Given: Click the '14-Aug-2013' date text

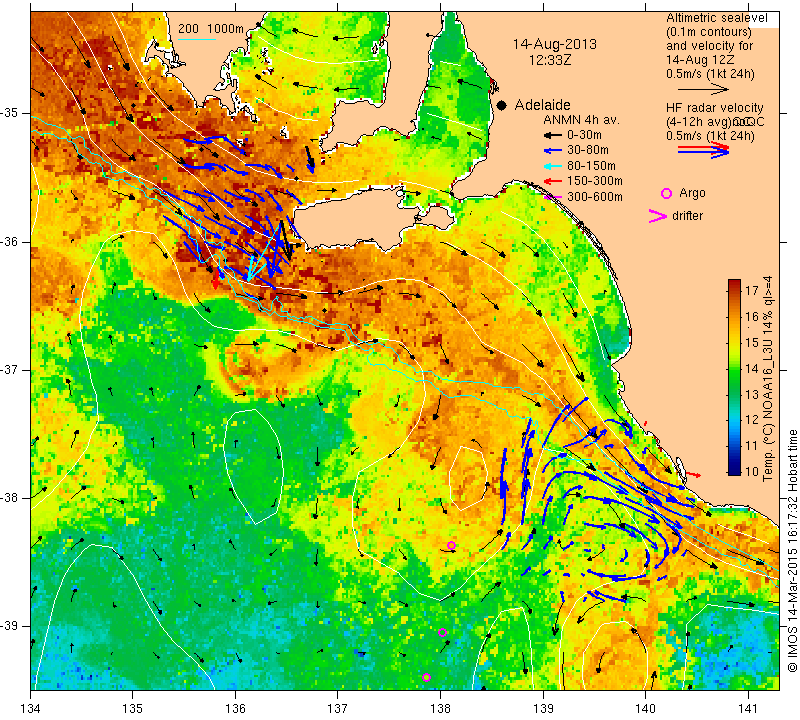Looking at the screenshot, I should point(555,44).
